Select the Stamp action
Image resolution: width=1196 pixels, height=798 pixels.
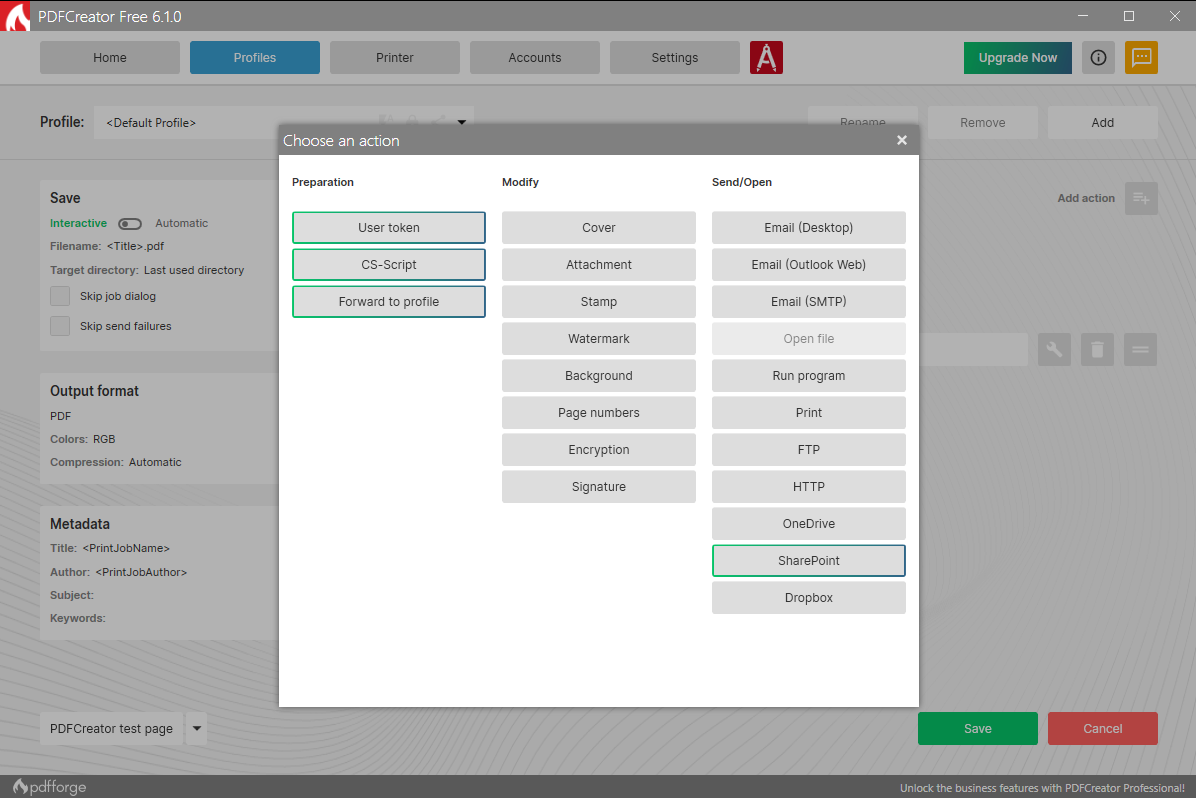pyautogui.click(x=599, y=301)
